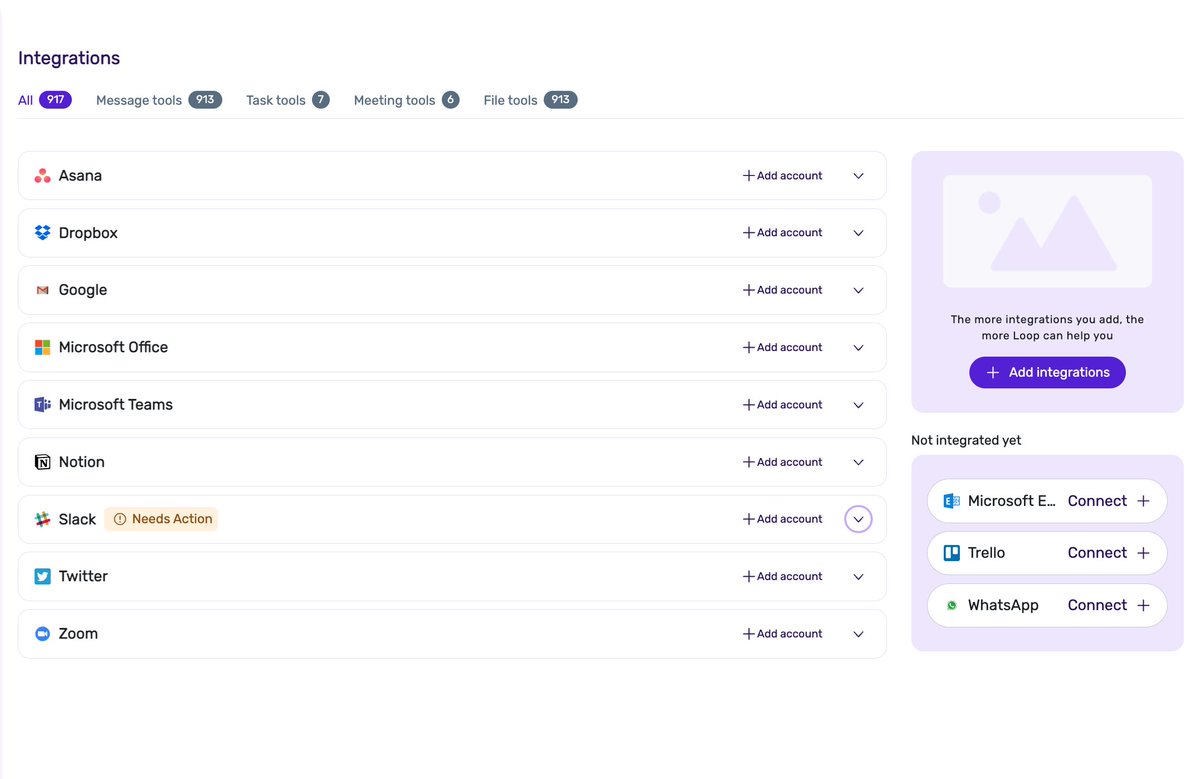
Task: Add account for Microsoft Teams
Action: click(x=782, y=405)
